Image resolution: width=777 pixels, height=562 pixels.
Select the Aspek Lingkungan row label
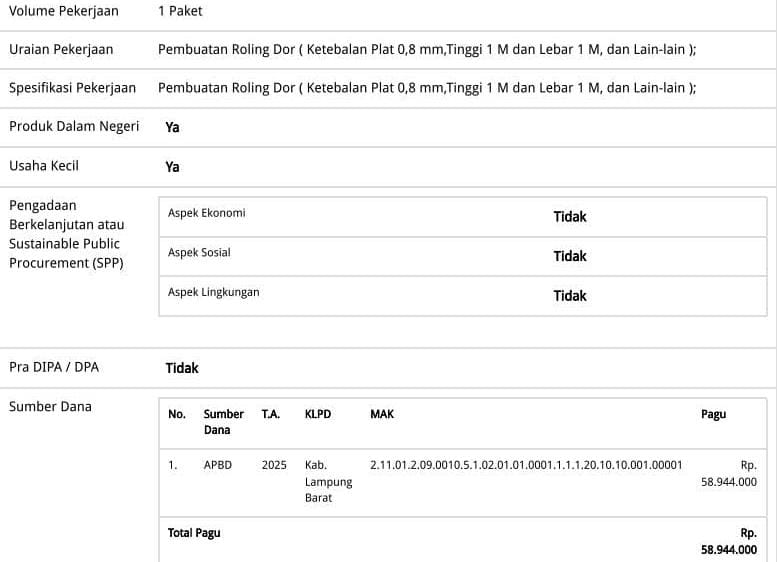coord(213,292)
